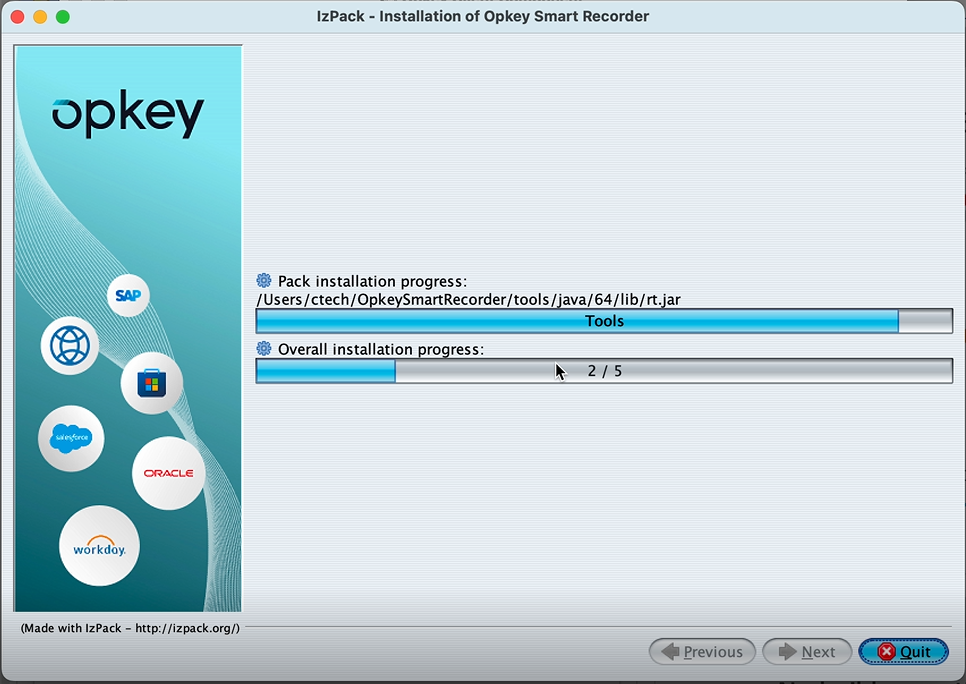Click the 2 / 5 overall progress bar
966x684 pixels.
[x=604, y=371]
